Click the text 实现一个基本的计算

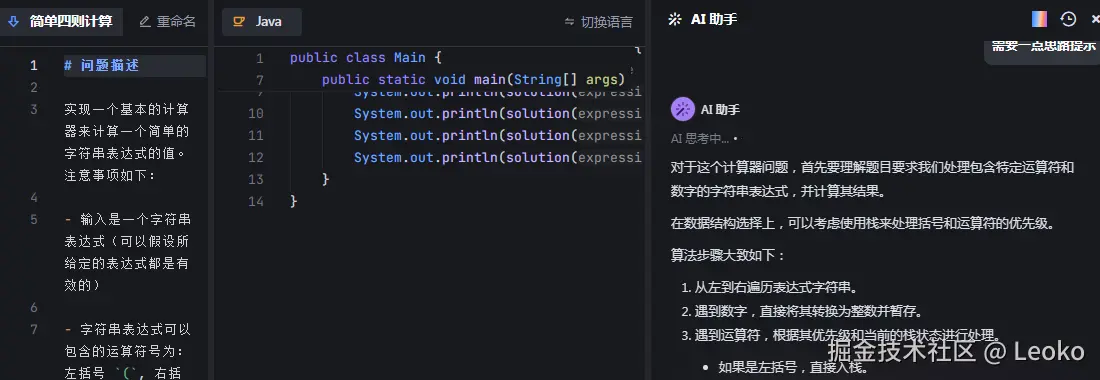coord(126,109)
